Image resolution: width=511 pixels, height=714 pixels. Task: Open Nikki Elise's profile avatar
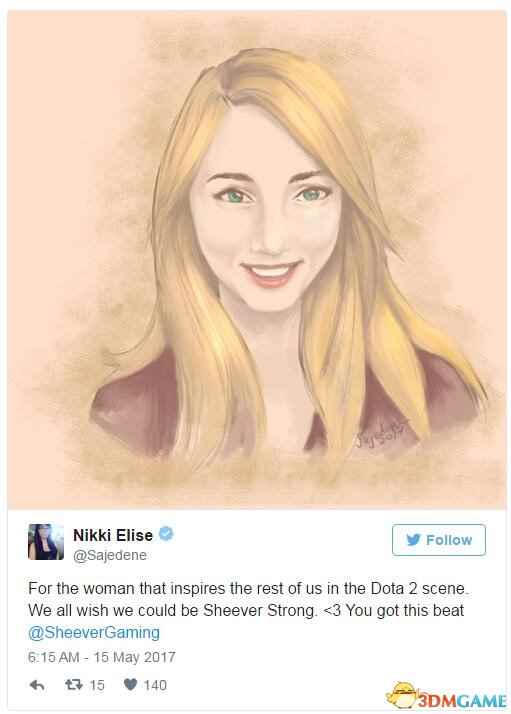point(46,541)
